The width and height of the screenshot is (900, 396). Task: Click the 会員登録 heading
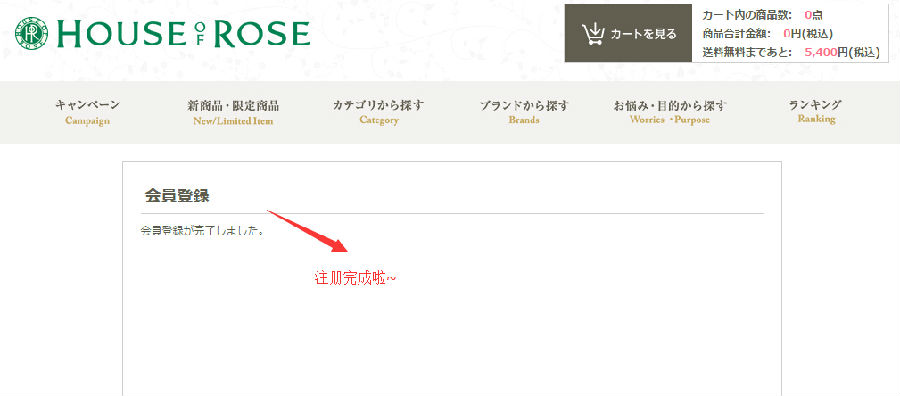coord(177,196)
